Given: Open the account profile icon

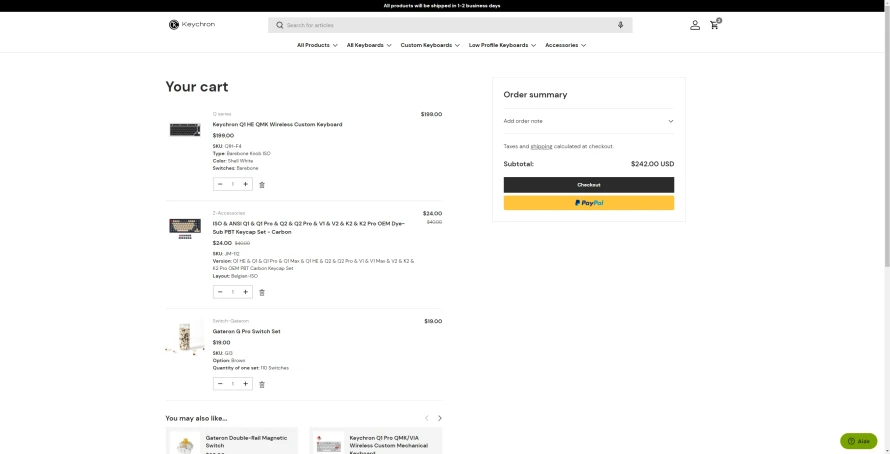Looking at the screenshot, I should 695,25.
